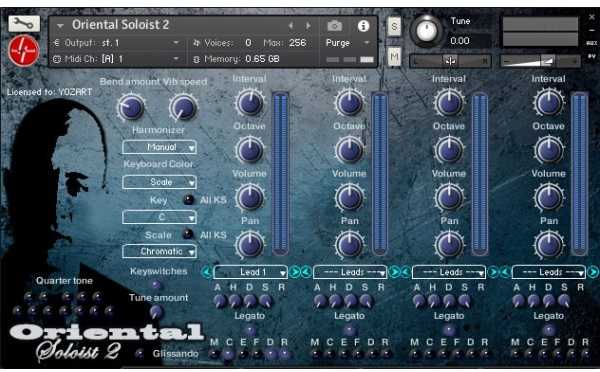The image size is (600, 372).
Task: Open the Keyboard Color Scale dropdown
Action: (160, 182)
